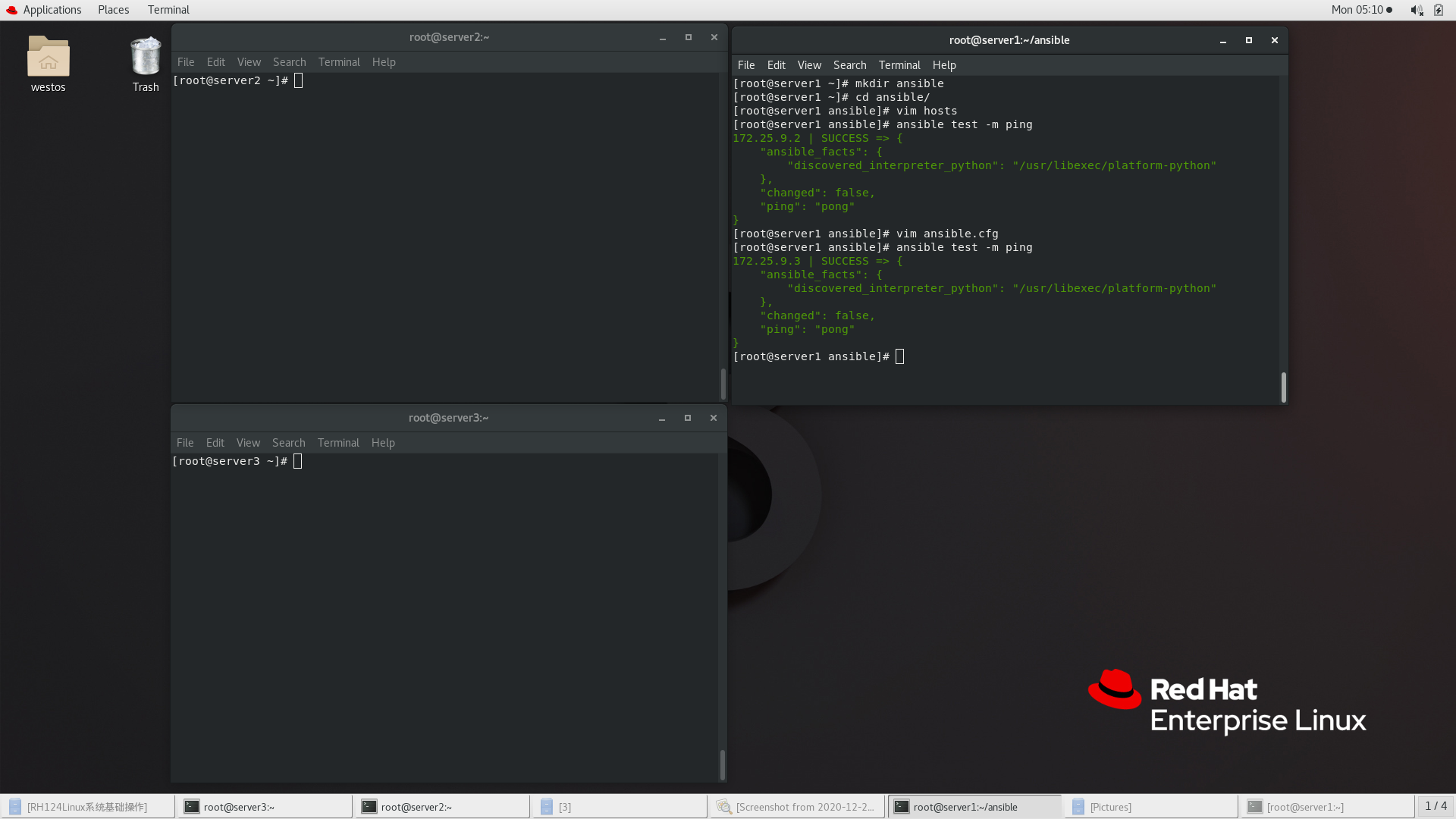Image resolution: width=1456 pixels, height=819 pixels.
Task: Open View menu in server3 terminal
Action: (x=248, y=443)
